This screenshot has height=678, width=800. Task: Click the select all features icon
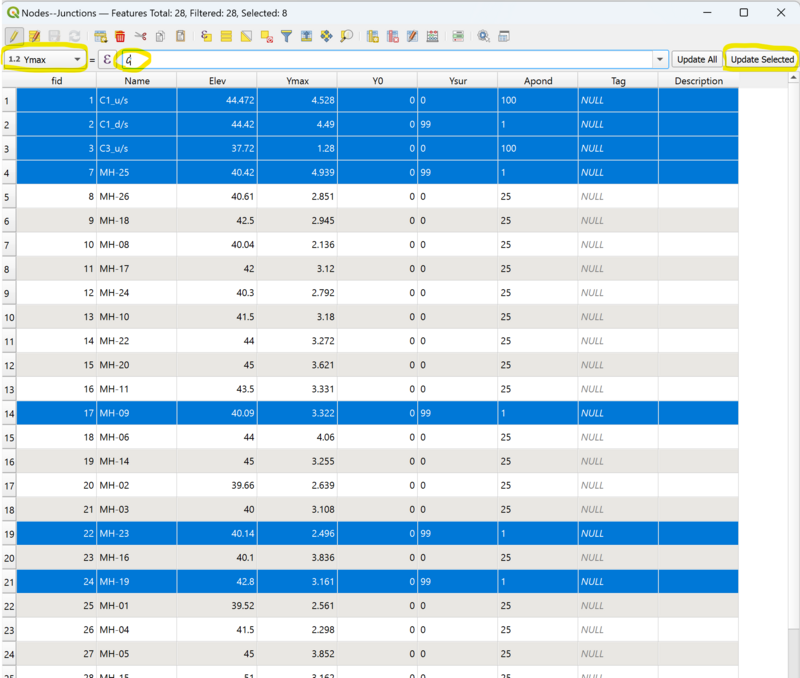point(226,36)
